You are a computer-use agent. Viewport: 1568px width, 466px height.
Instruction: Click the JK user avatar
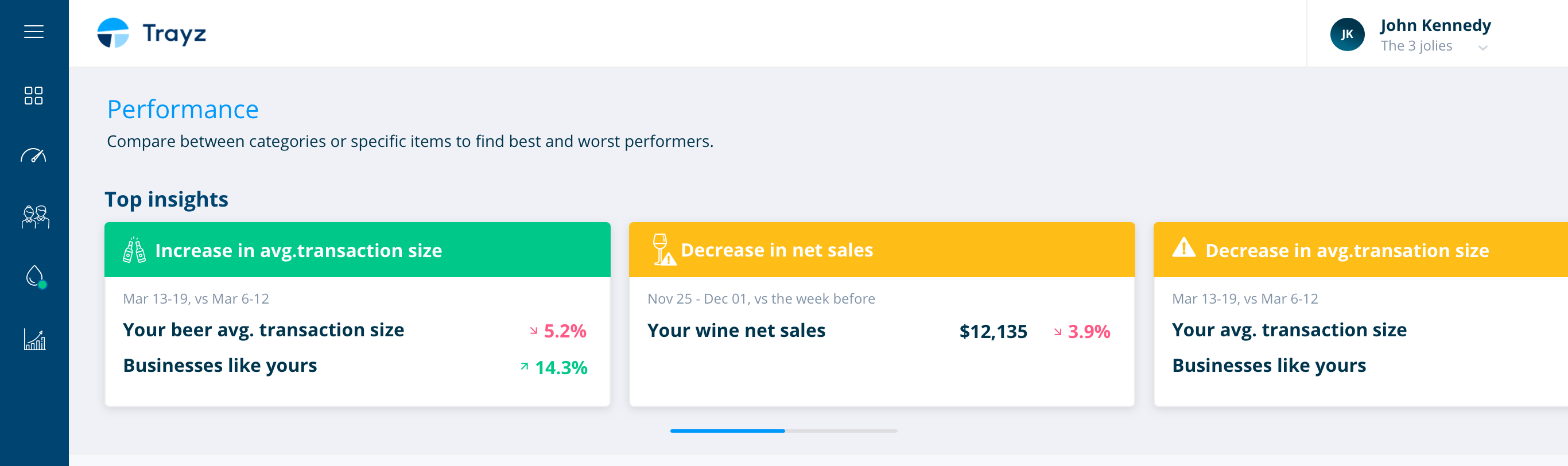[x=1347, y=34]
